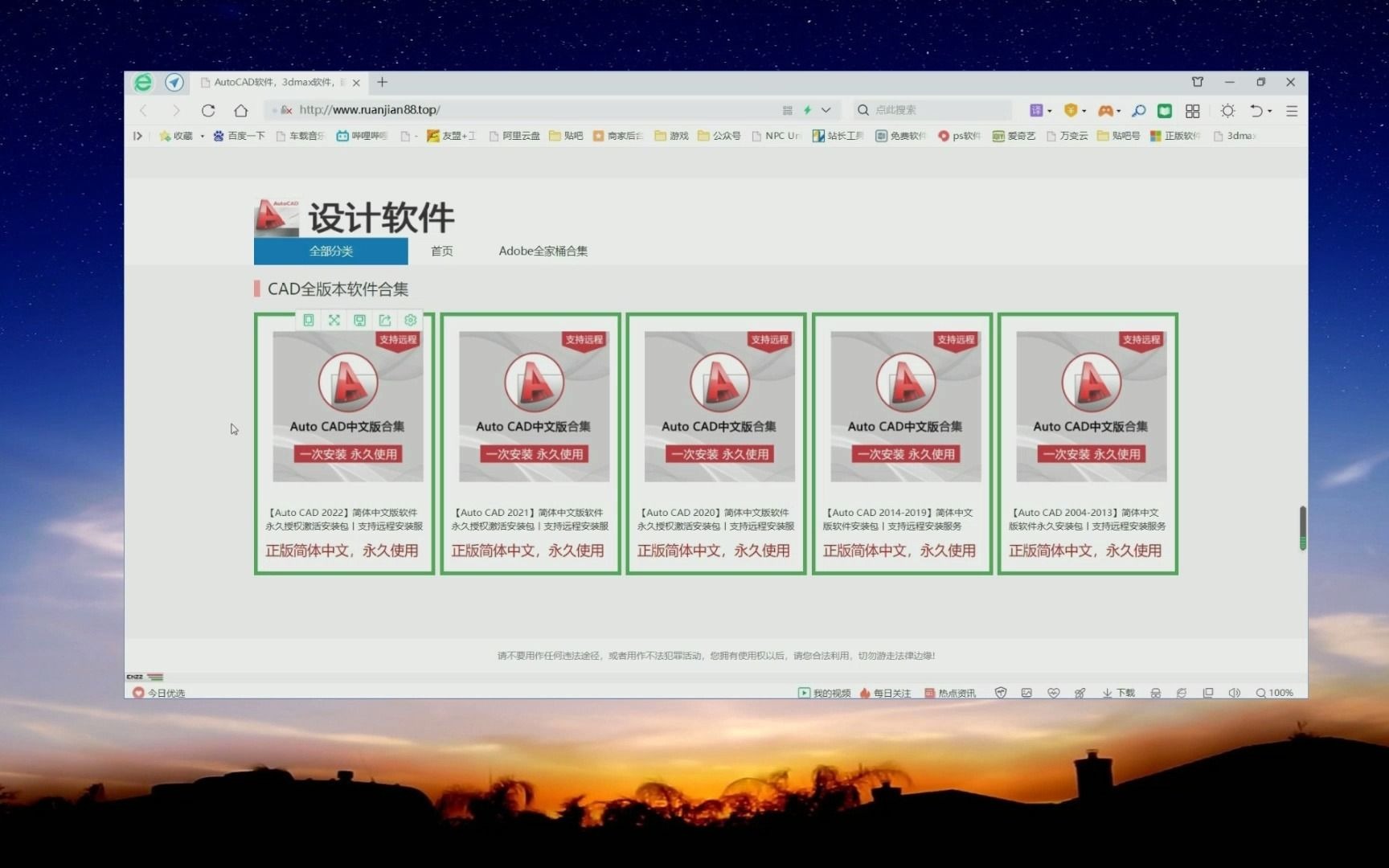Close the AutoCAD软件 browser tab
This screenshot has height=868, width=1389.
tap(356, 83)
